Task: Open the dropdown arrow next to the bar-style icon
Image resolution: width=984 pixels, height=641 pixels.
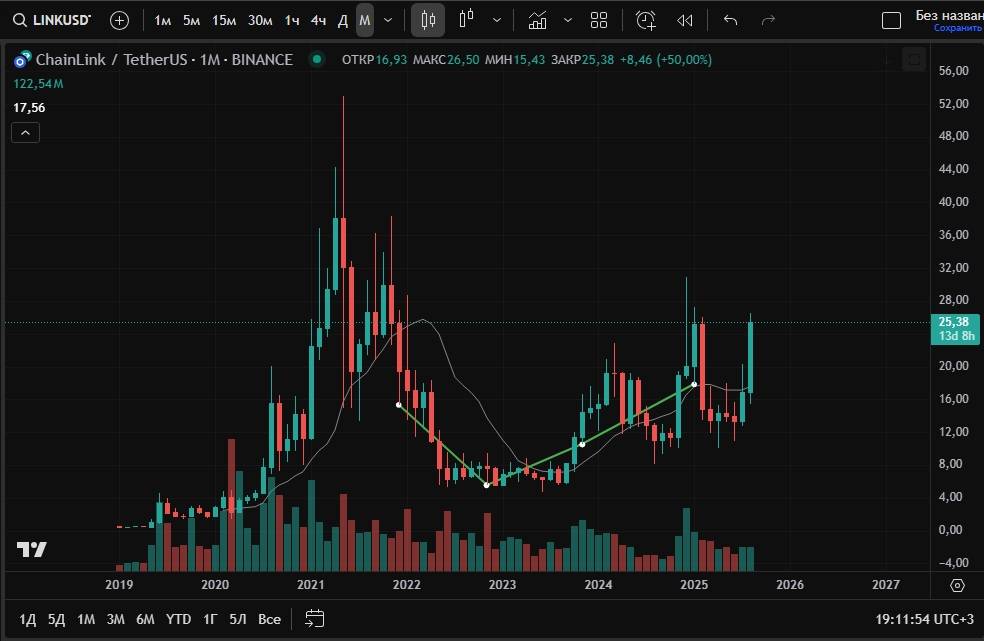Action: point(497,20)
